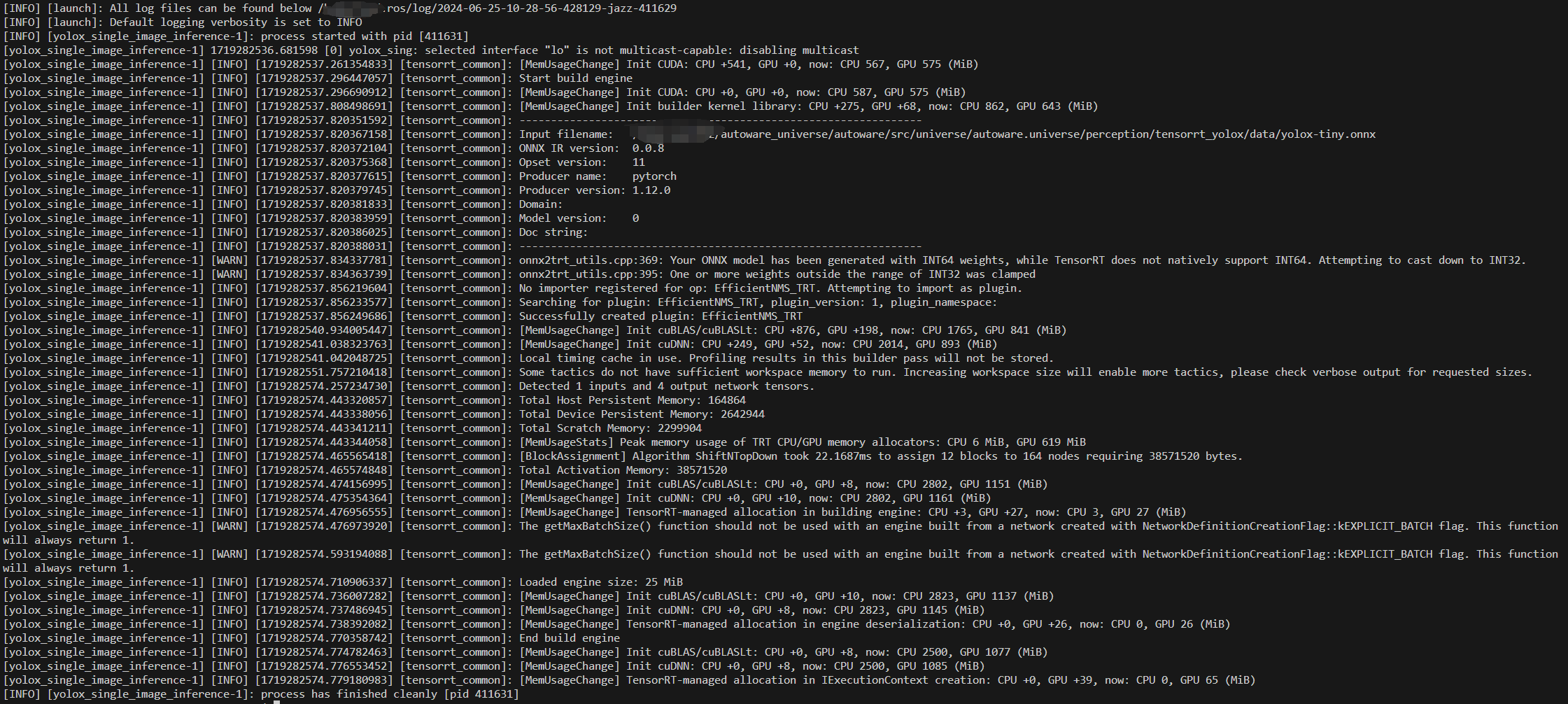This screenshot has height=704, width=1568.
Task: Click 'process started with pid [411631]' line
Action: coord(236,36)
